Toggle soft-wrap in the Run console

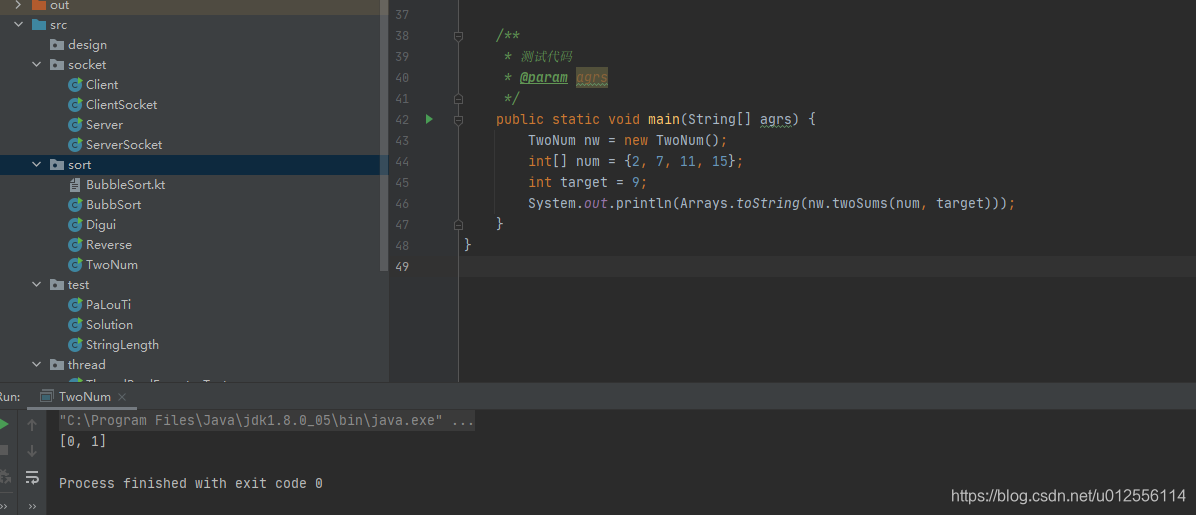[32, 478]
